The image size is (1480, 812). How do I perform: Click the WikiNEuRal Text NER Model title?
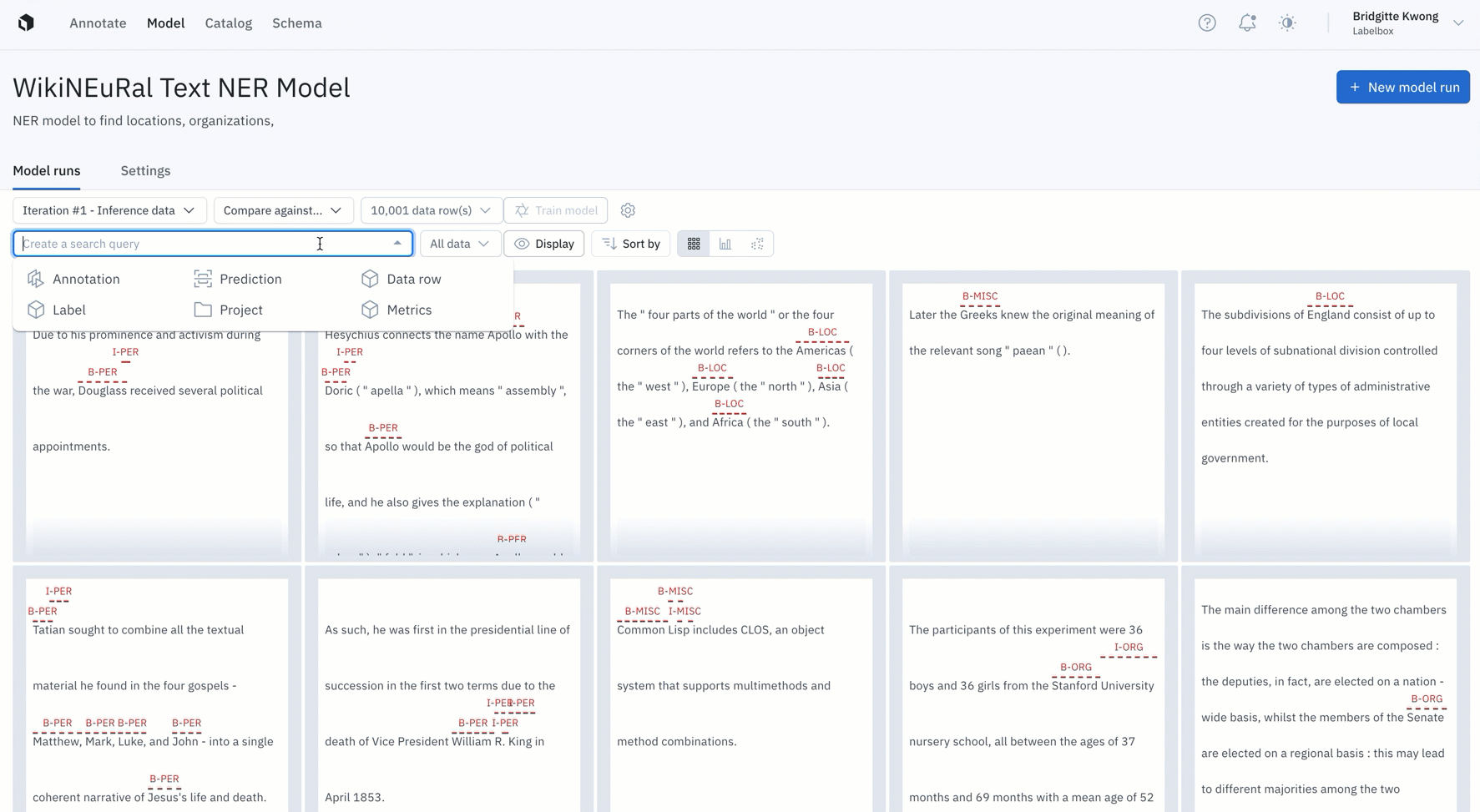pos(181,88)
